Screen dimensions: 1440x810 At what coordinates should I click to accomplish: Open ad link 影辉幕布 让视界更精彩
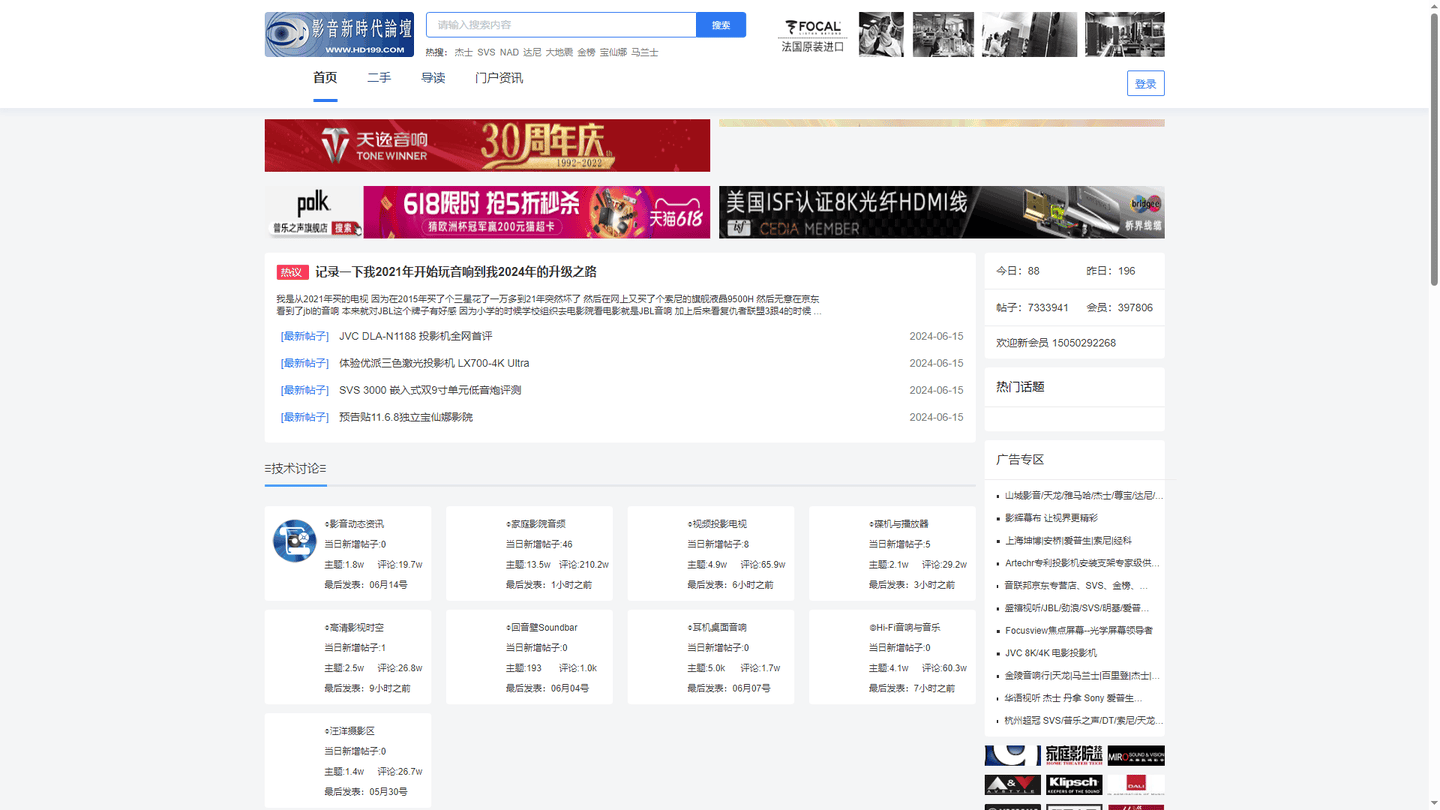pyautogui.click(x=1051, y=518)
